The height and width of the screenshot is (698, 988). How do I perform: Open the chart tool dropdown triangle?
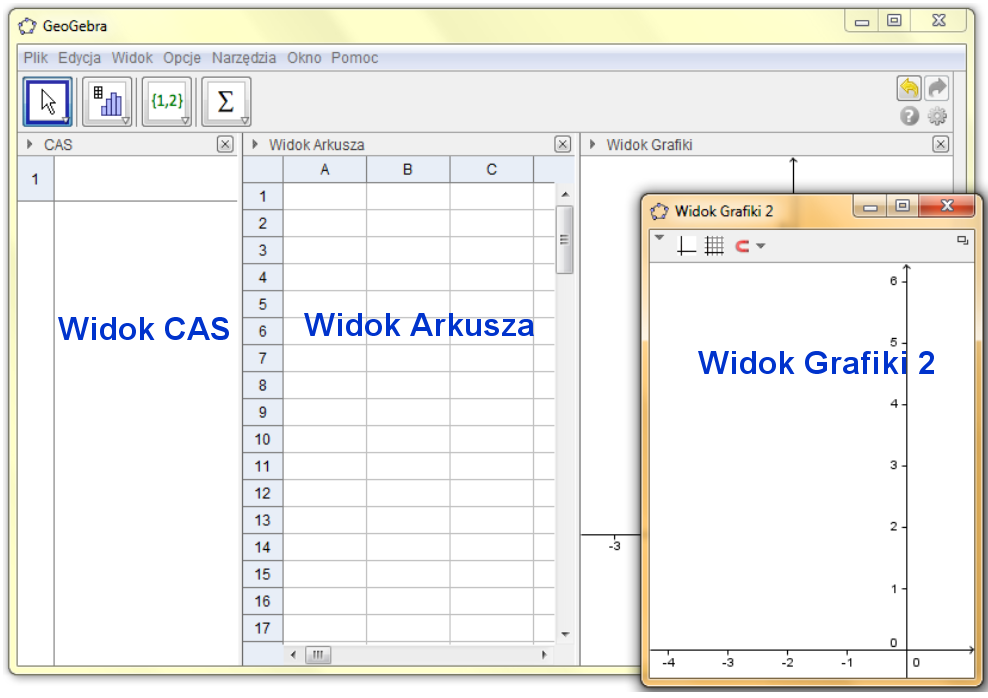point(125,120)
